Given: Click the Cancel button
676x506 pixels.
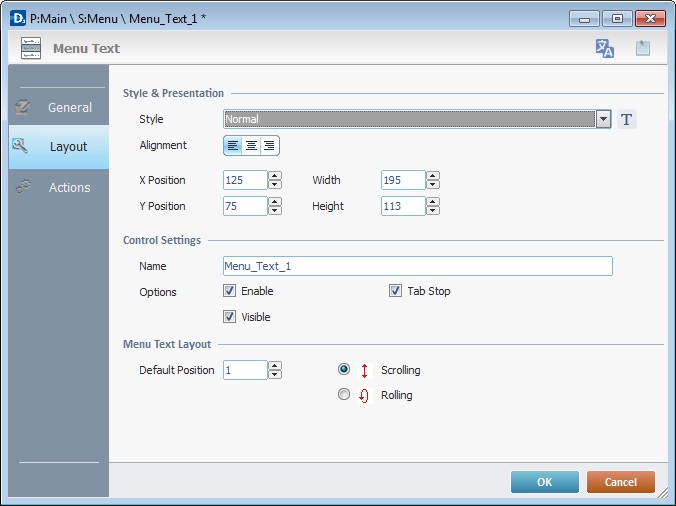Looking at the screenshot, I should click(620, 482).
